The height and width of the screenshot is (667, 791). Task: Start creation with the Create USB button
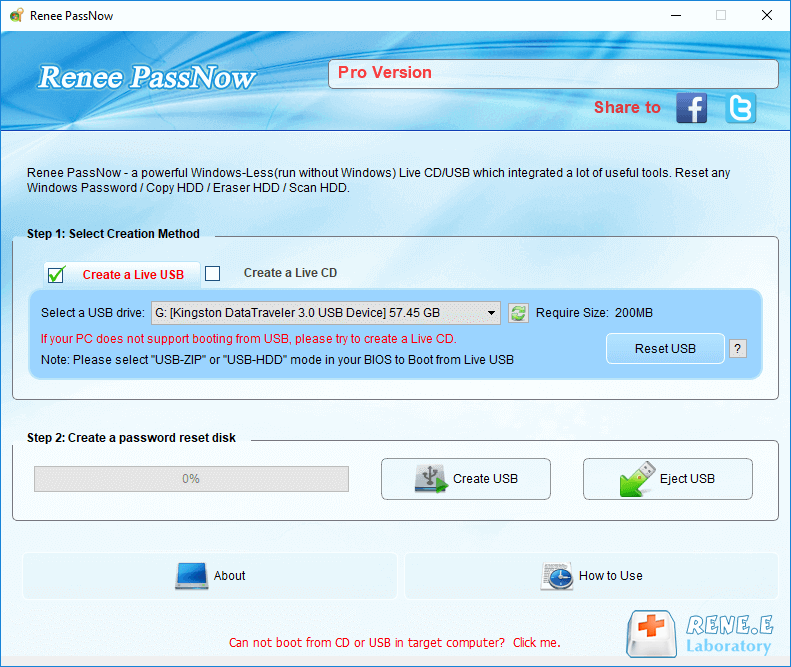pos(466,479)
